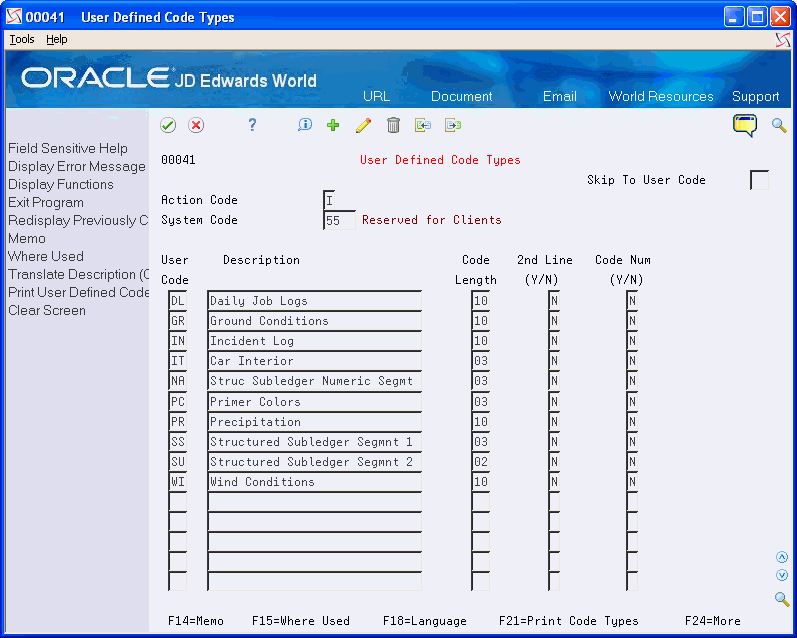Screen dimensions: 797x638
Task: Open the Help menu
Action: coord(56,39)
